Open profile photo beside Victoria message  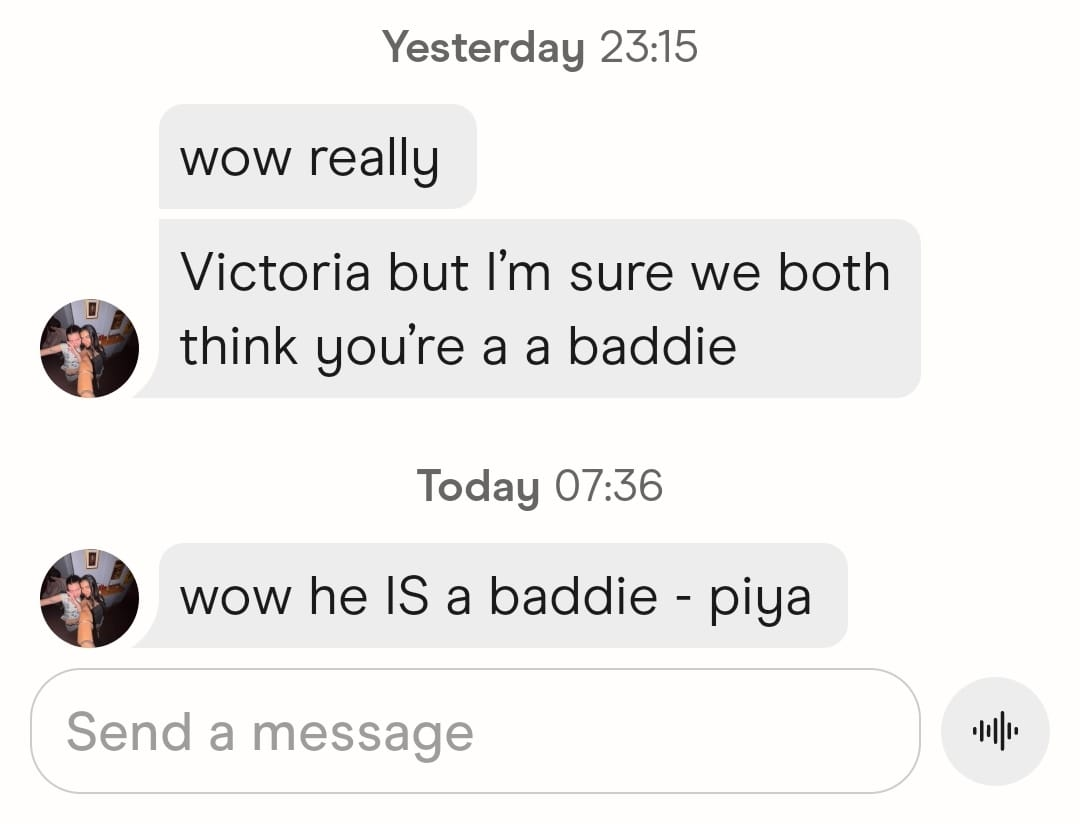tap(90, 348)
